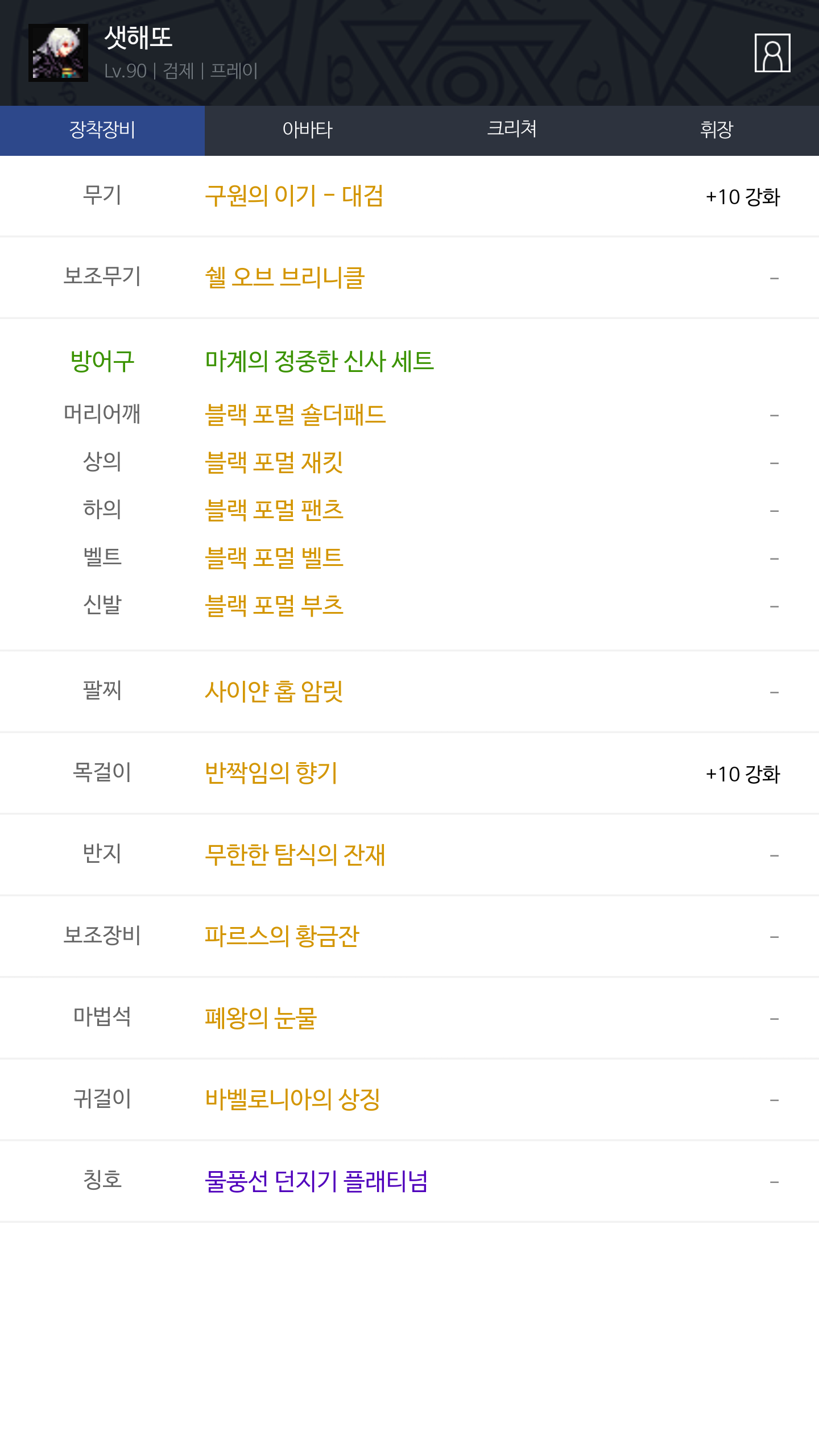Open ring 무한한 탐식의 잔재

point(295,855)
